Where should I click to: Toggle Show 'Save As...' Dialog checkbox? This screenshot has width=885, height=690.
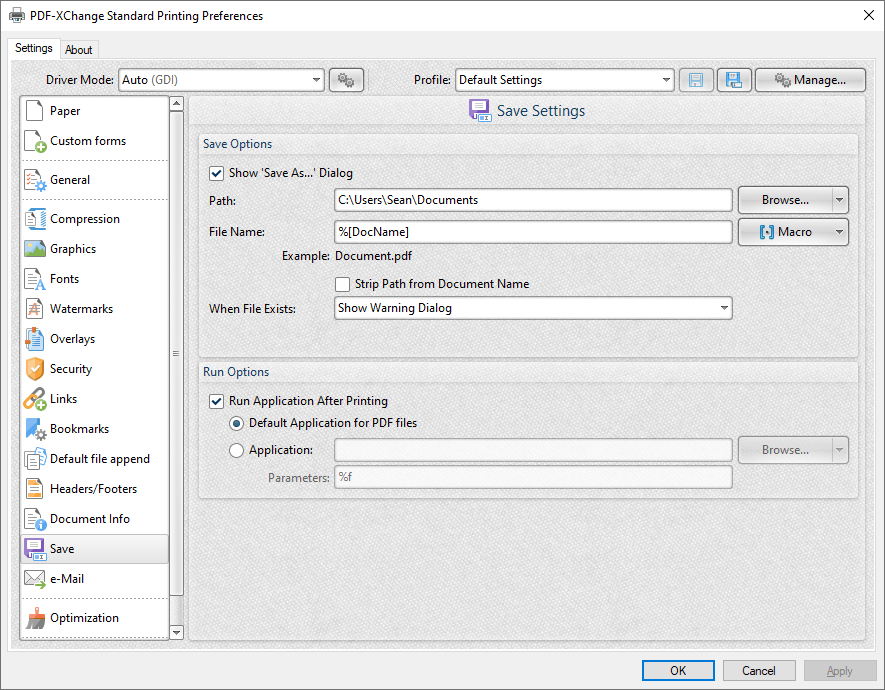[x=216, y=173]
